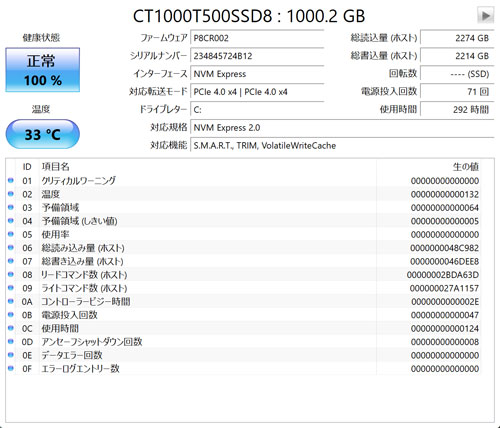Click total host writes value 2214 GB
This screenshot has width=500, height=428.
(x=457, y=56)
